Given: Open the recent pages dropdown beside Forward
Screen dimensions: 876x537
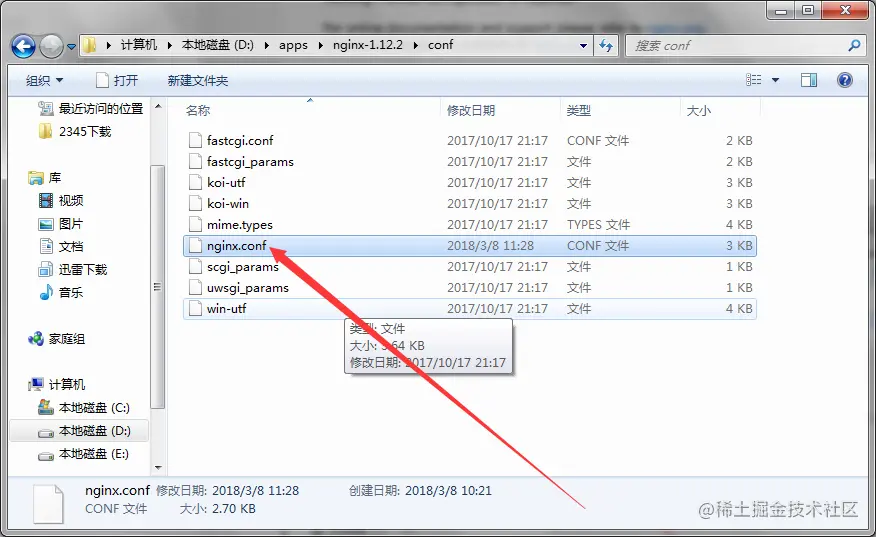Looking at the screenshot, I should tap(72, 46).
